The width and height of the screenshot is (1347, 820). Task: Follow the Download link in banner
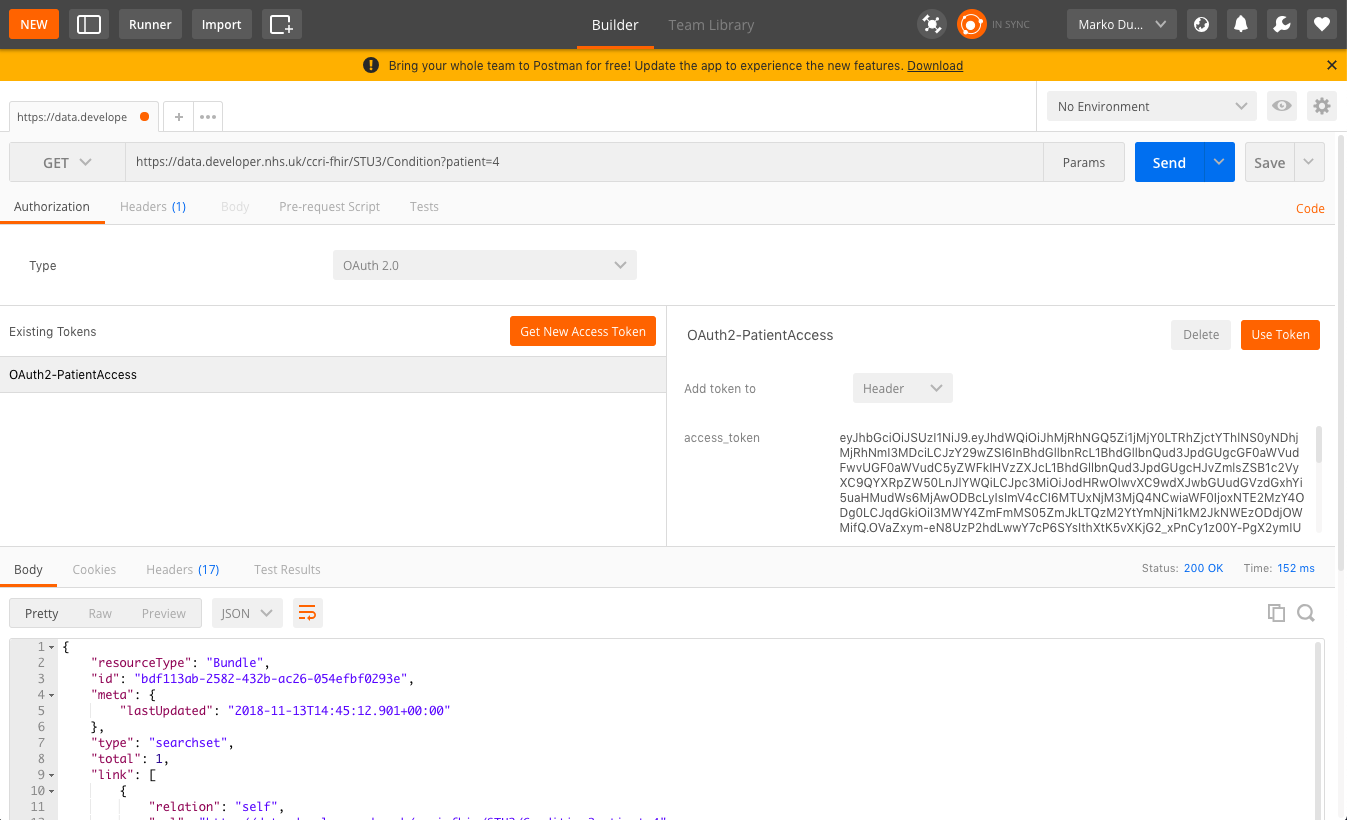click(935, 66)
